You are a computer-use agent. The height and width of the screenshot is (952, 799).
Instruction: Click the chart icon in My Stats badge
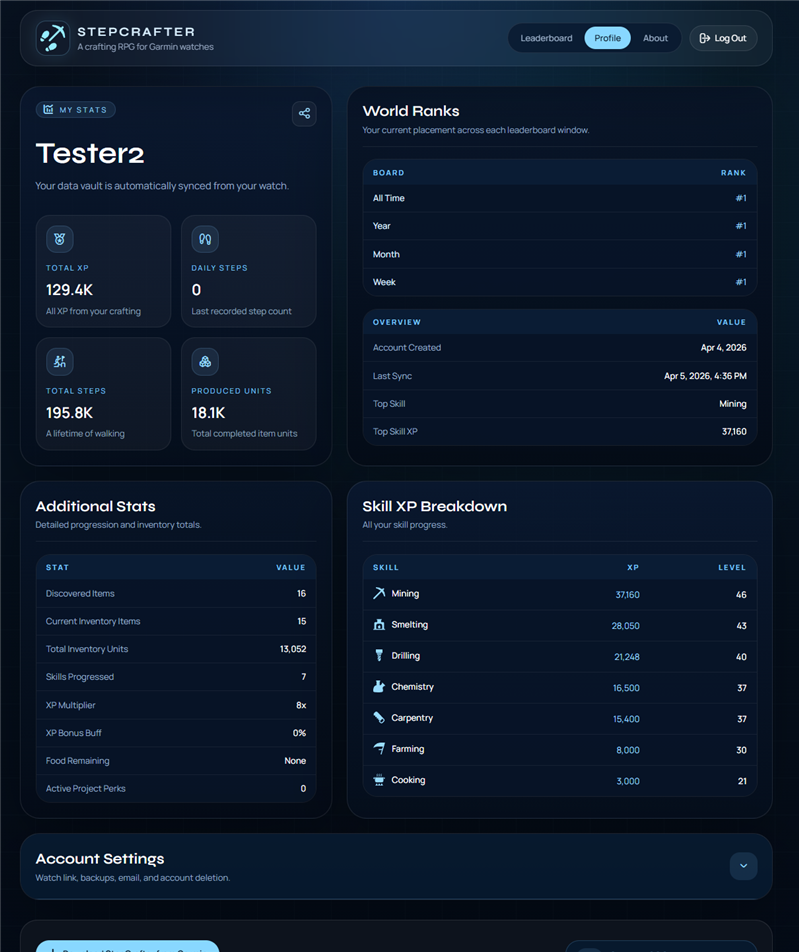coord(49,109)
